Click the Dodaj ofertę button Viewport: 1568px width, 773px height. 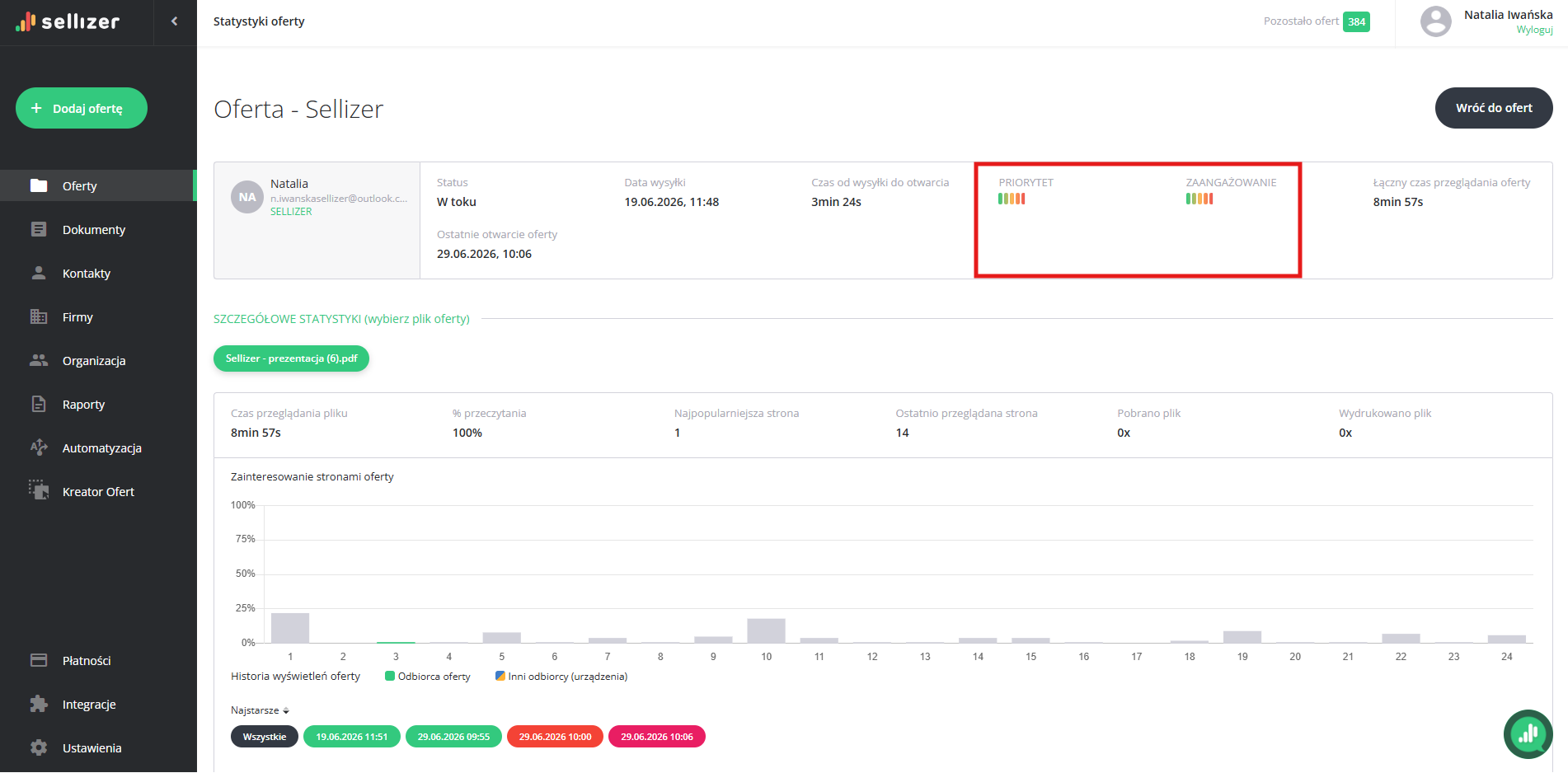coord(82,108)
